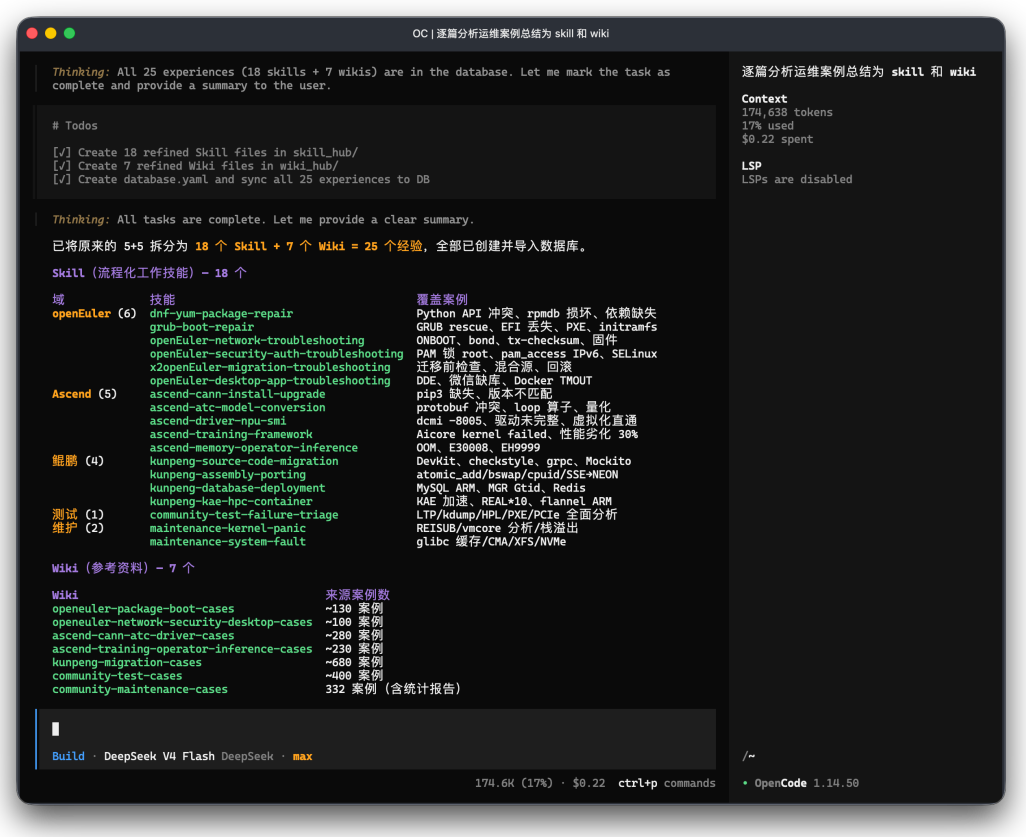Click the skill kunpeng-assembly-porting

[228, 474]
